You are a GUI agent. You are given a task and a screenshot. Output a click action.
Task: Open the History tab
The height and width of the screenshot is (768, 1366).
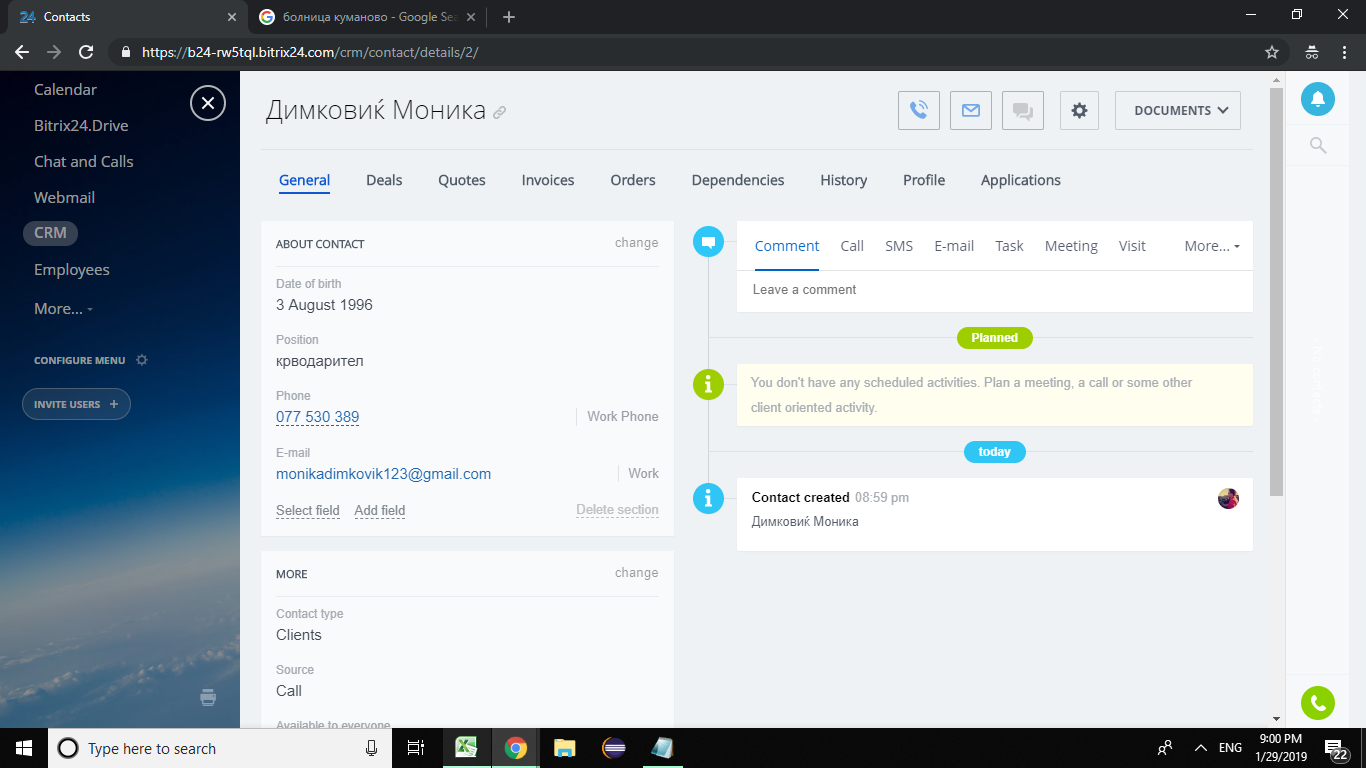(843, 180)
